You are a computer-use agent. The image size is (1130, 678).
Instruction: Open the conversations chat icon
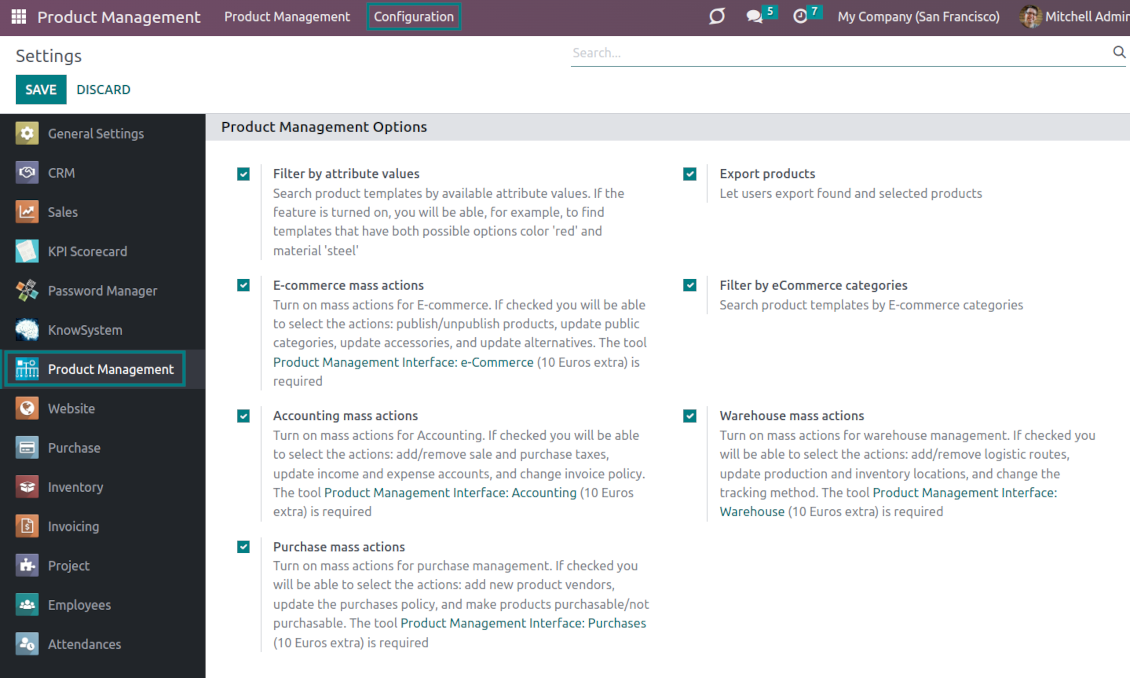(755, 17)
